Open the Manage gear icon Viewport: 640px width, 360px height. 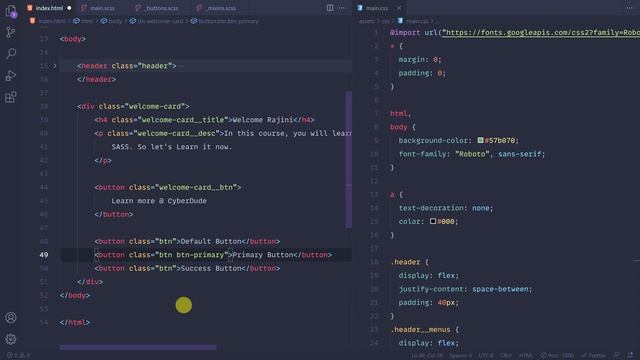click(11, 339)
